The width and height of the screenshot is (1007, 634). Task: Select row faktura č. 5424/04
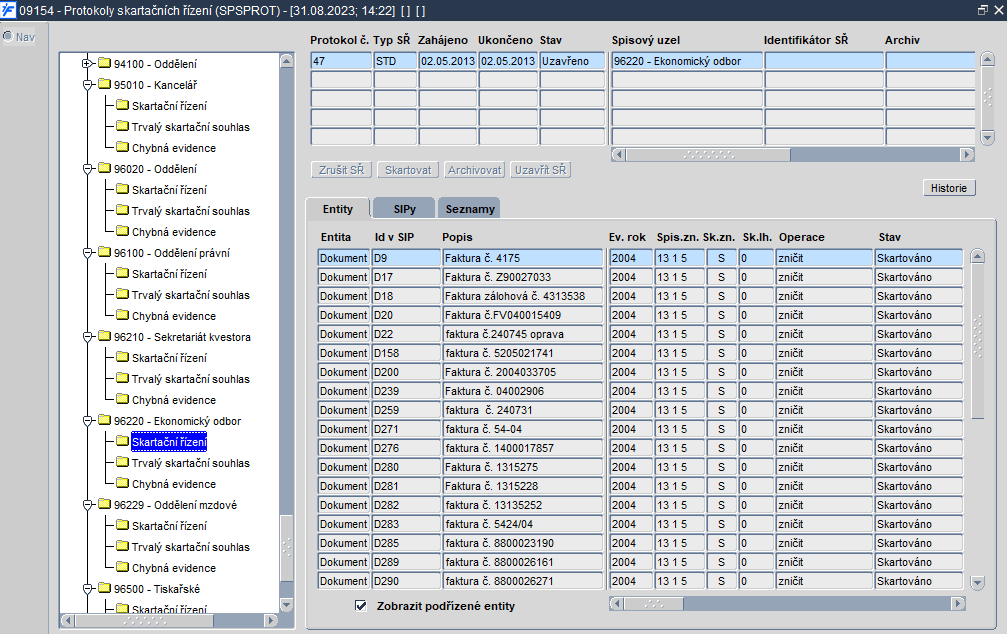523,524
